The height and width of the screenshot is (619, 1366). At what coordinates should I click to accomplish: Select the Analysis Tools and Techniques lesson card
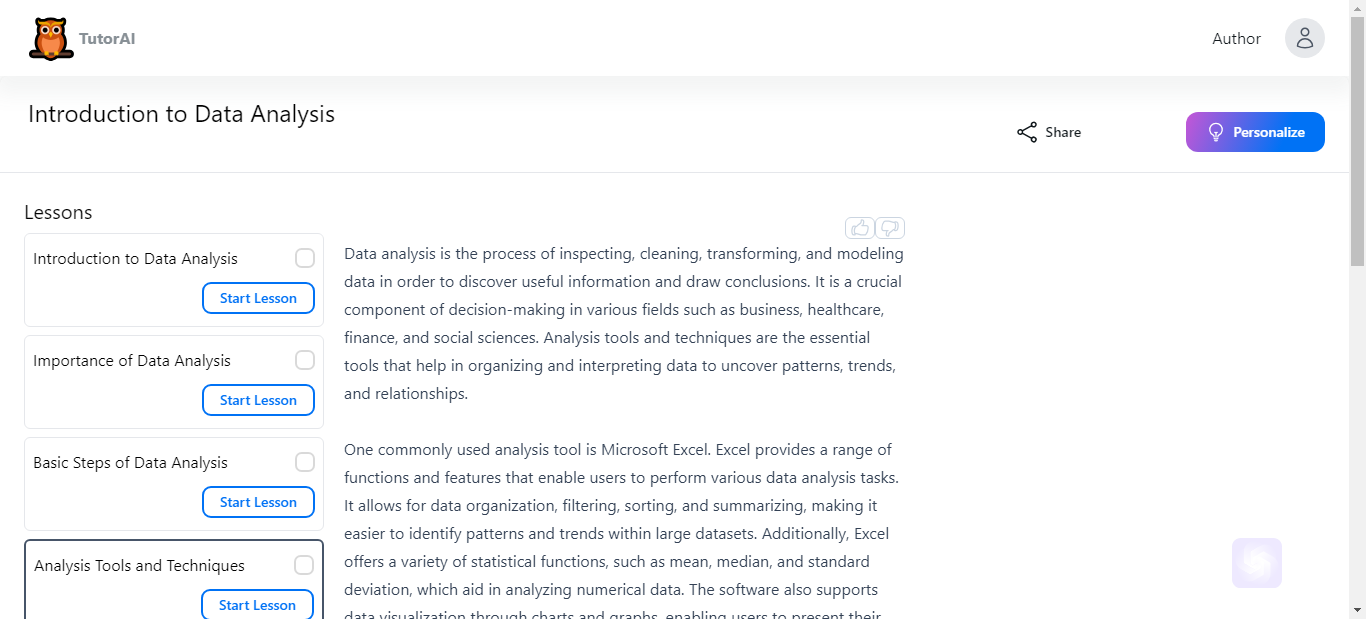[x=174, y=580]
